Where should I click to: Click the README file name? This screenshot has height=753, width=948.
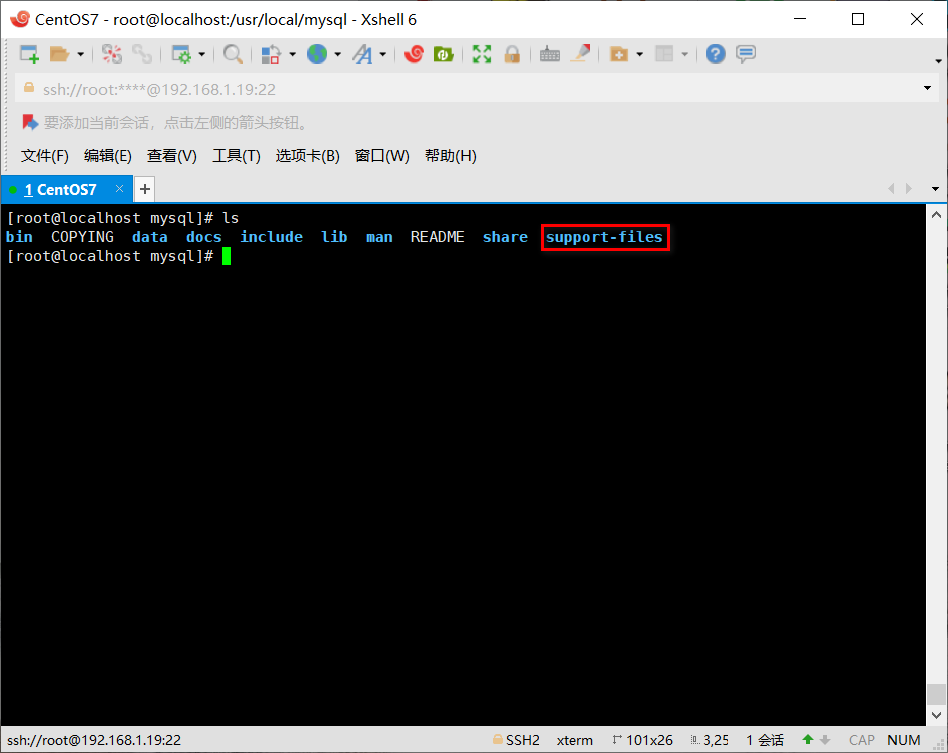pos(438,237)
